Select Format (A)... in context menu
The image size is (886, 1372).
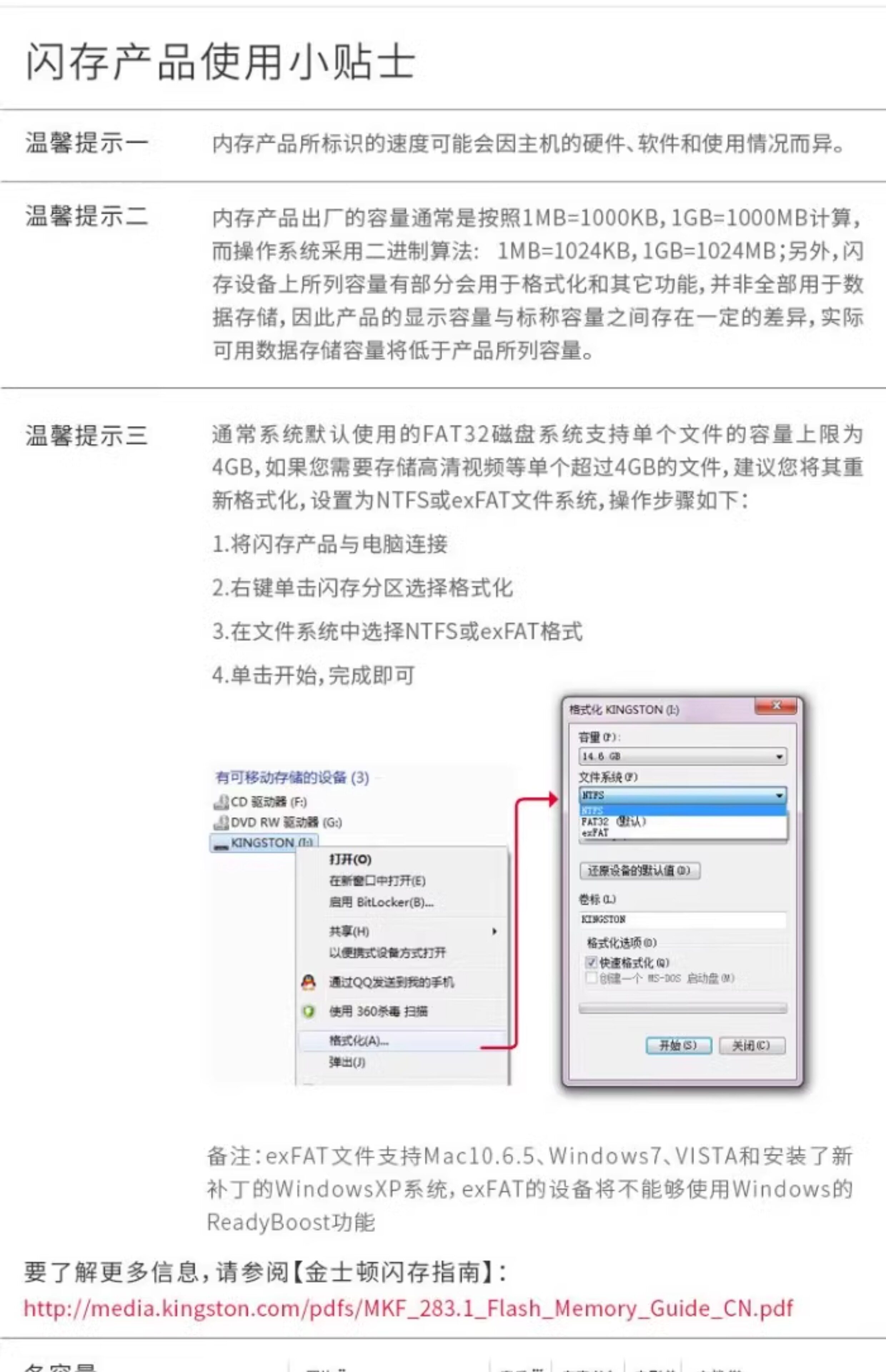click(x=358, y=1040)
